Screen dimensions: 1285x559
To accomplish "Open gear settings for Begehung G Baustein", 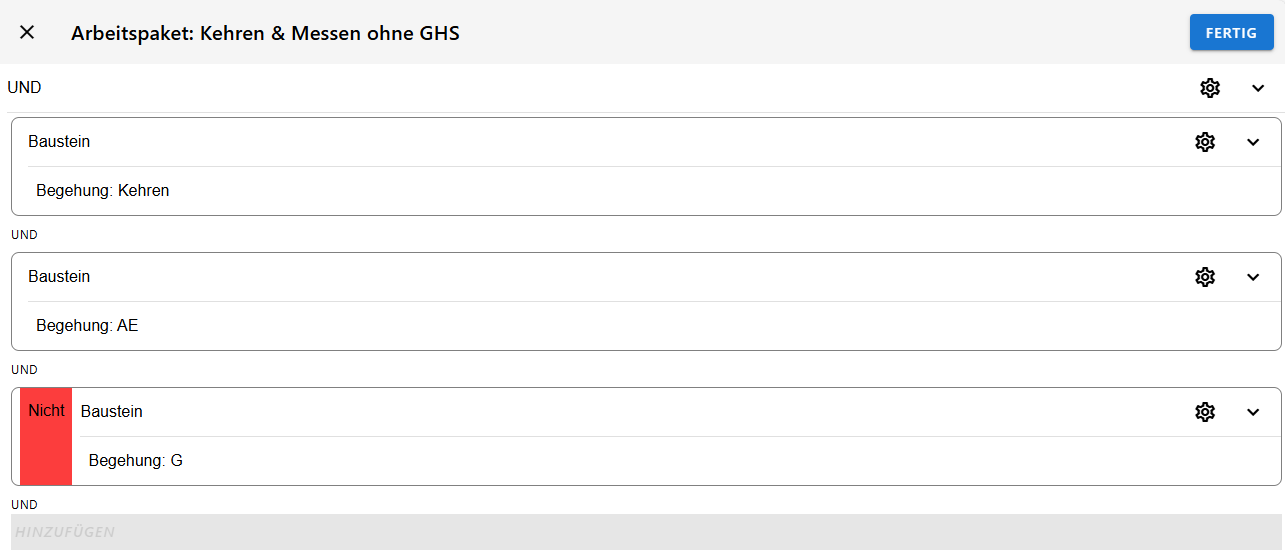I will [1205, 412].
